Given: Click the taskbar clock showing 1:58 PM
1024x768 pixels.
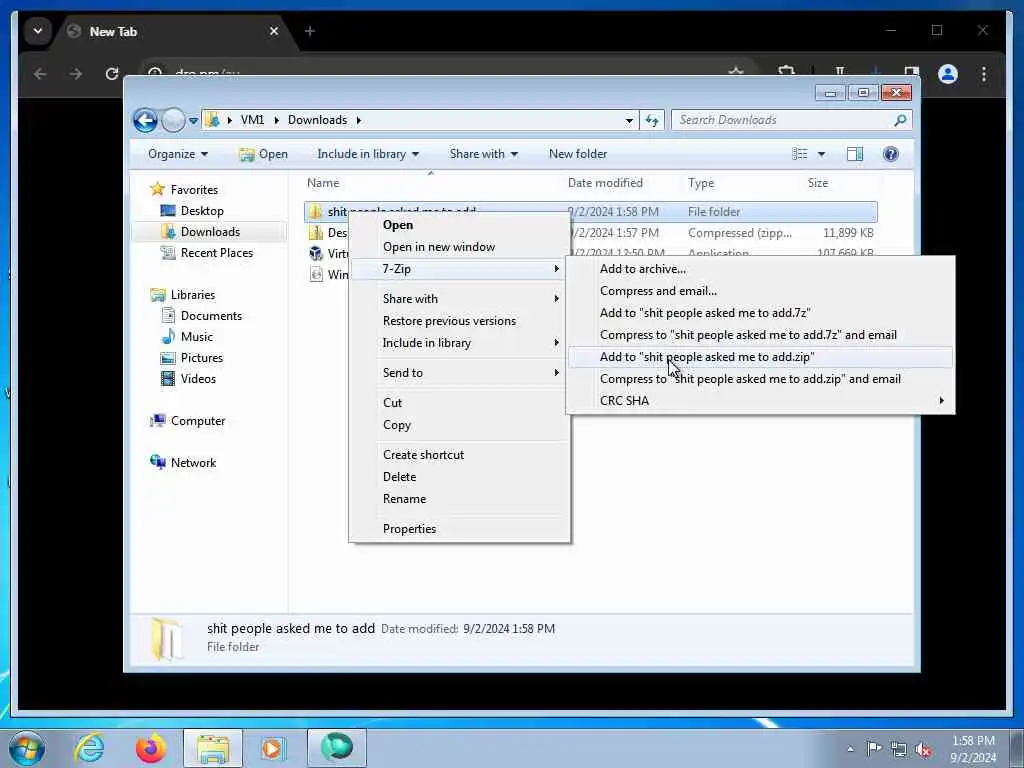Looking at the screenshot, I should (973, 749).
